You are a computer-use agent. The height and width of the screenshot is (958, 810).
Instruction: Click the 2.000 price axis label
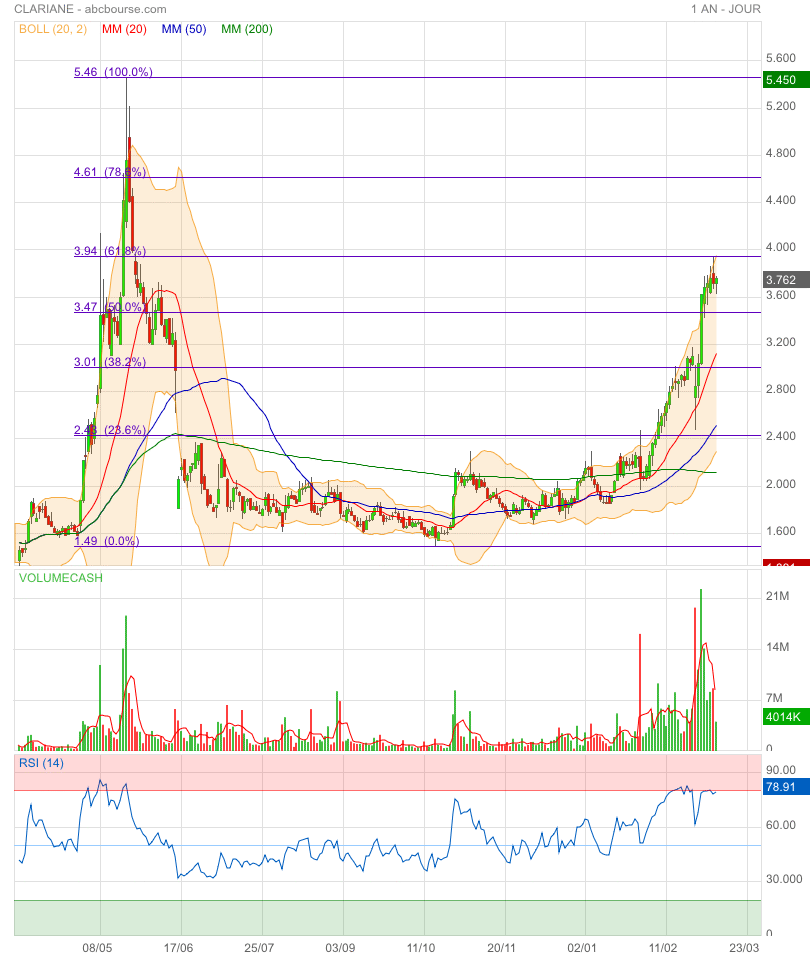pyautogui.click(x=781, y=484)
